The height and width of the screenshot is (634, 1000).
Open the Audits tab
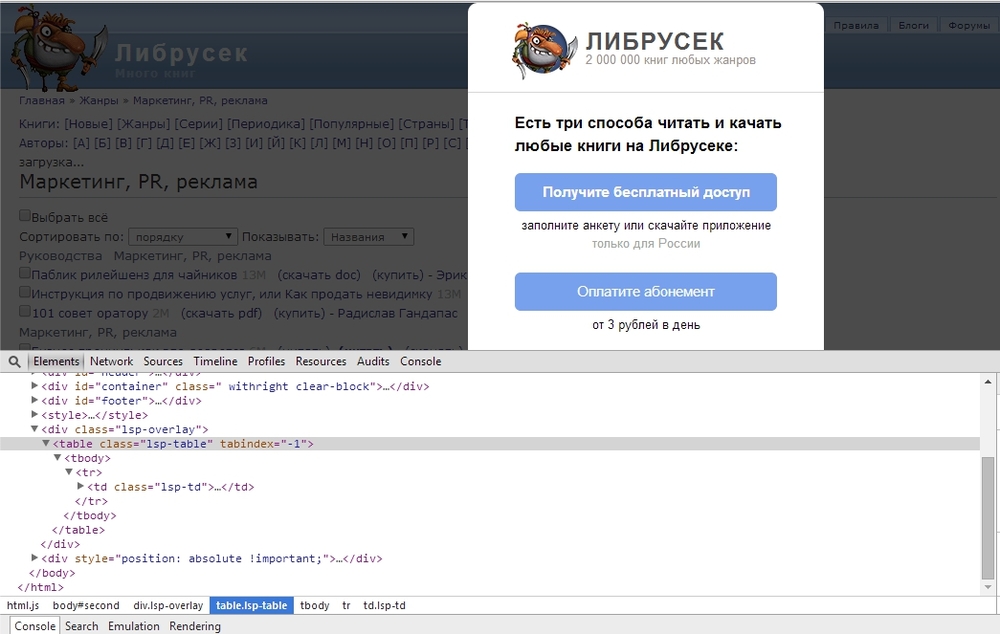pos(373,362)
